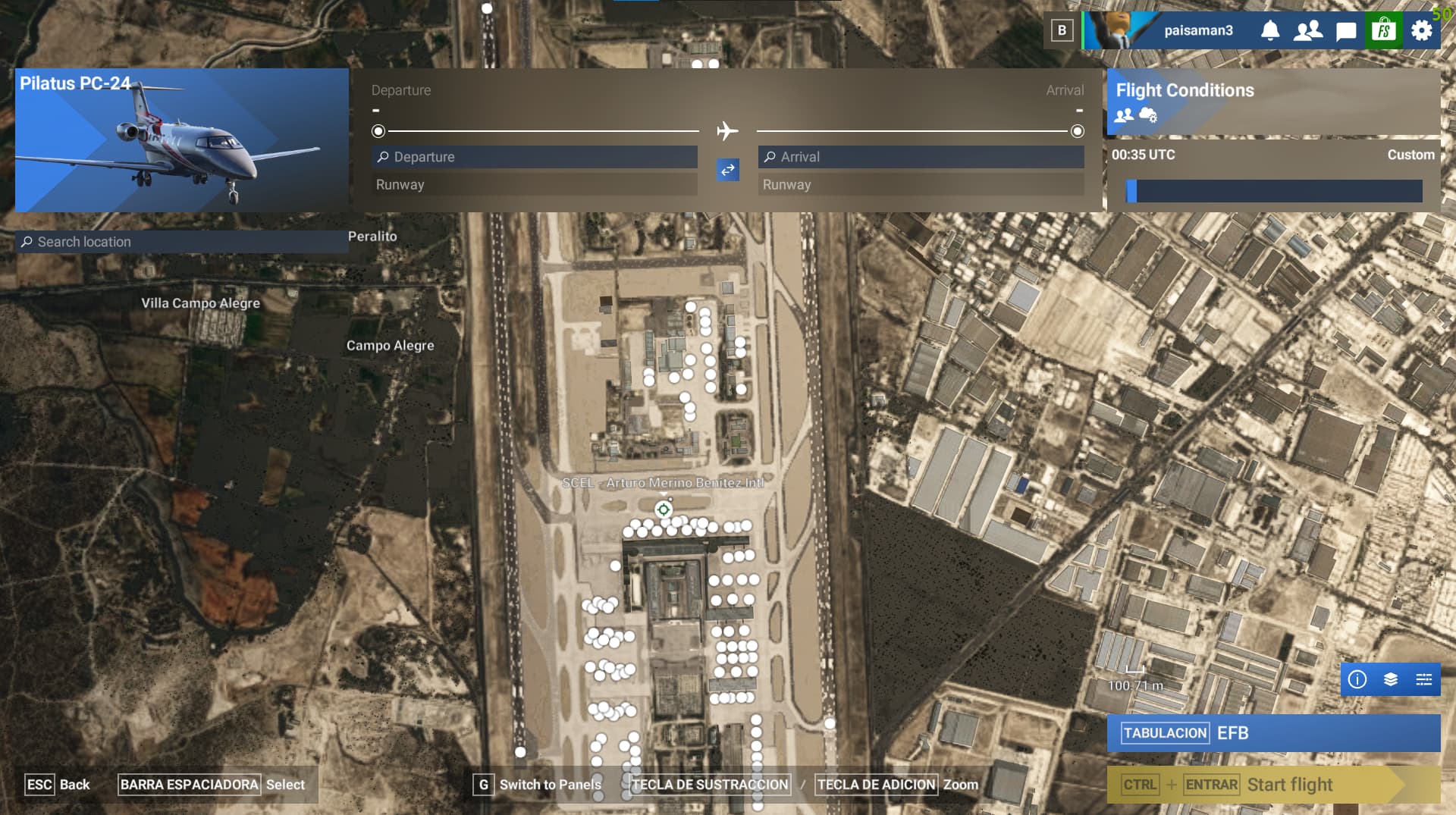Click the Departure search field
This screenshot has height=815, width=1456.
click(x=535, y=157)
